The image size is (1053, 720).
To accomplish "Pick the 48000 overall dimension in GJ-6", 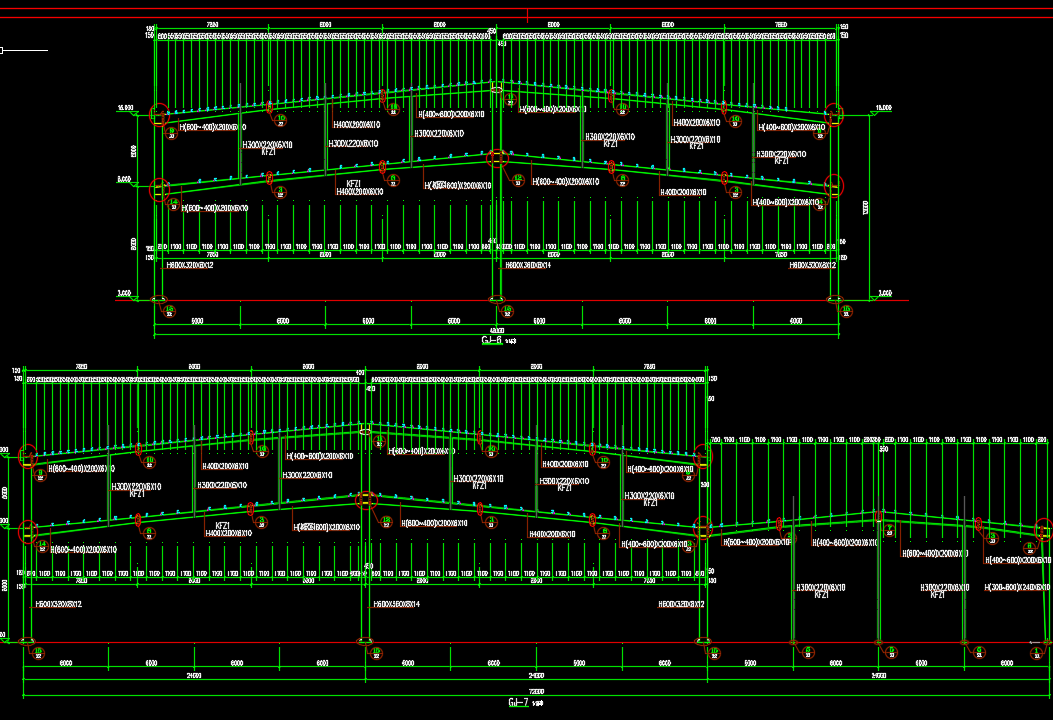I will pos(497,330).
